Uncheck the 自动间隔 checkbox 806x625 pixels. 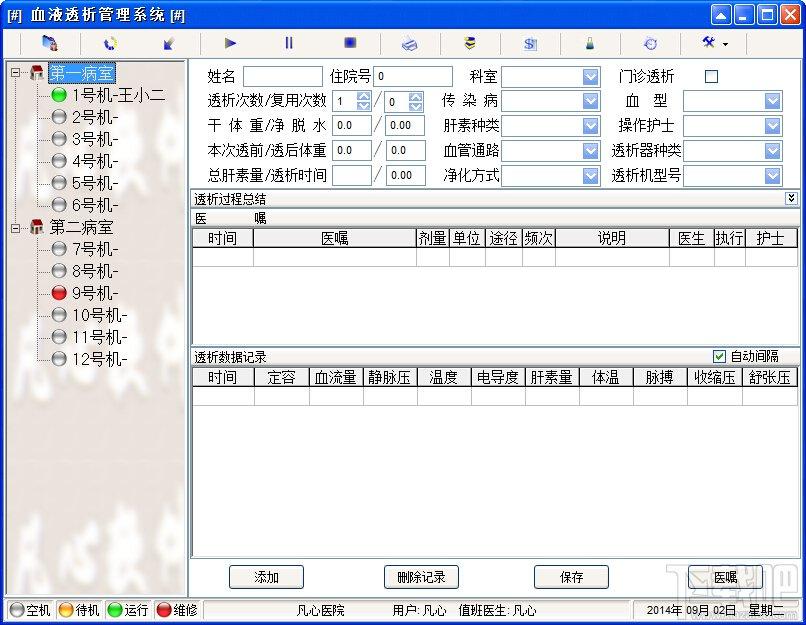719,356
